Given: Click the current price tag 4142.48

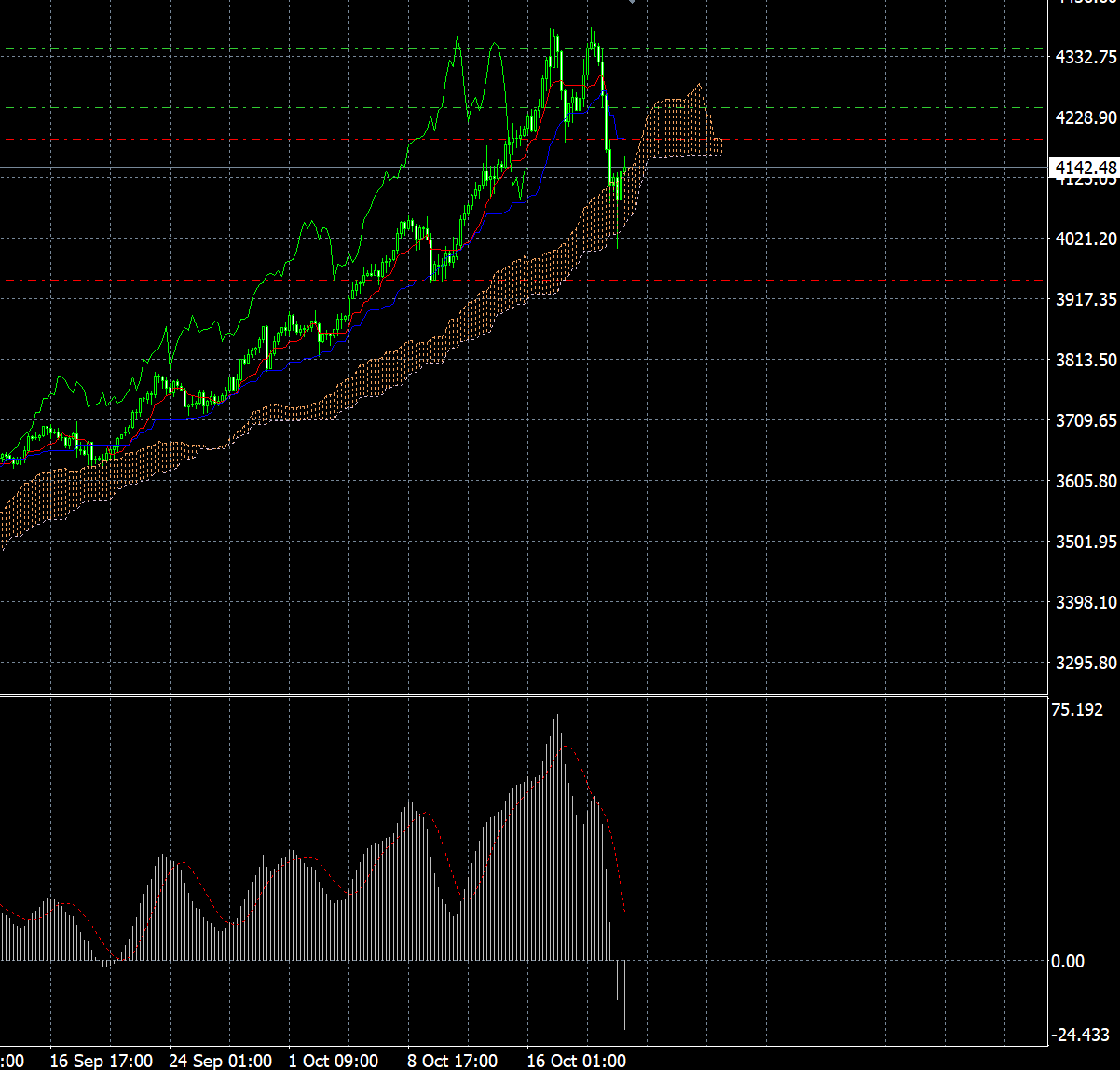Looking at the screenshot, I should [1083, 168].
